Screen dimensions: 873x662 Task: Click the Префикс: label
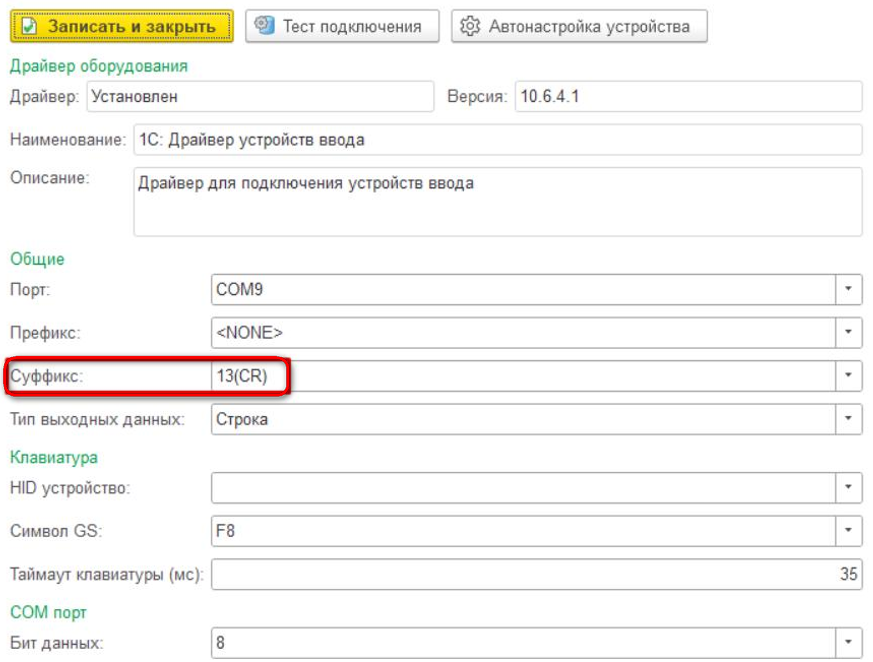point(45,332)
